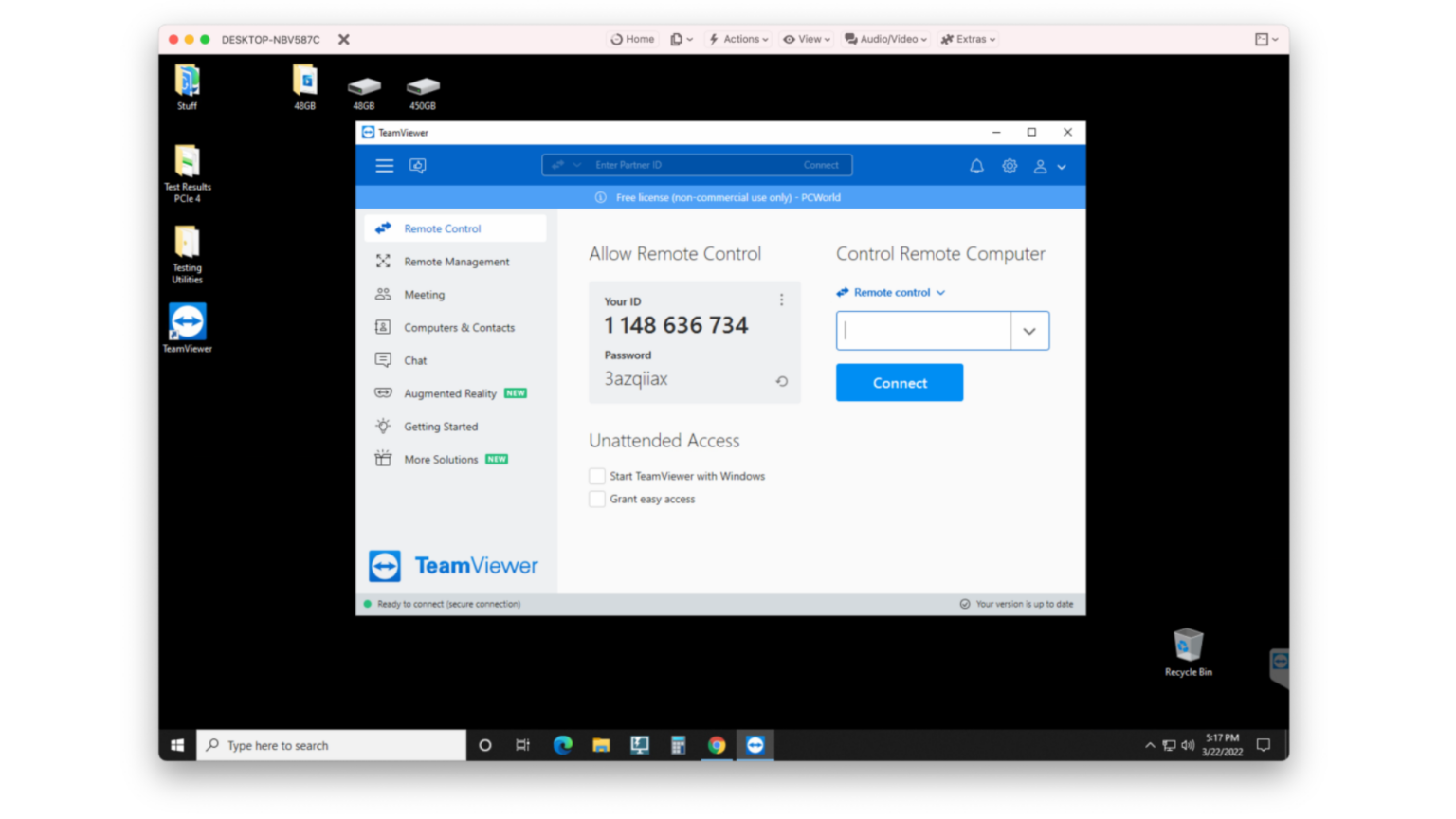
Task: Open the Augmented Reality feature
Action: 449,392
